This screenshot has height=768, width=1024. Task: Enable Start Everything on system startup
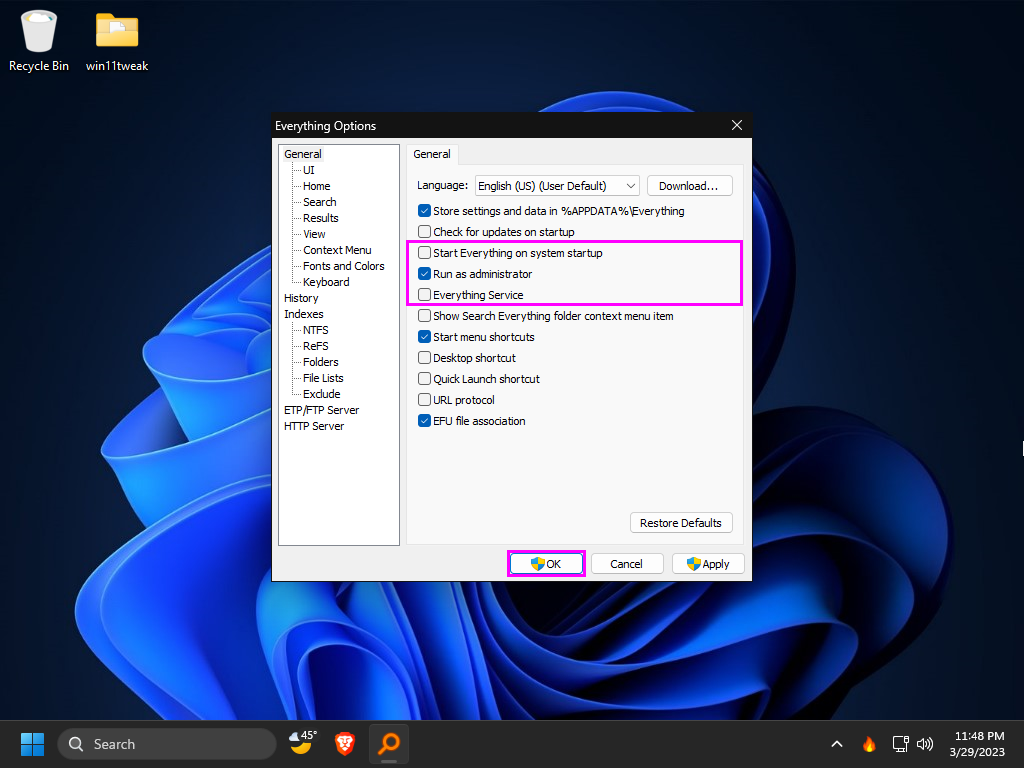510,253
